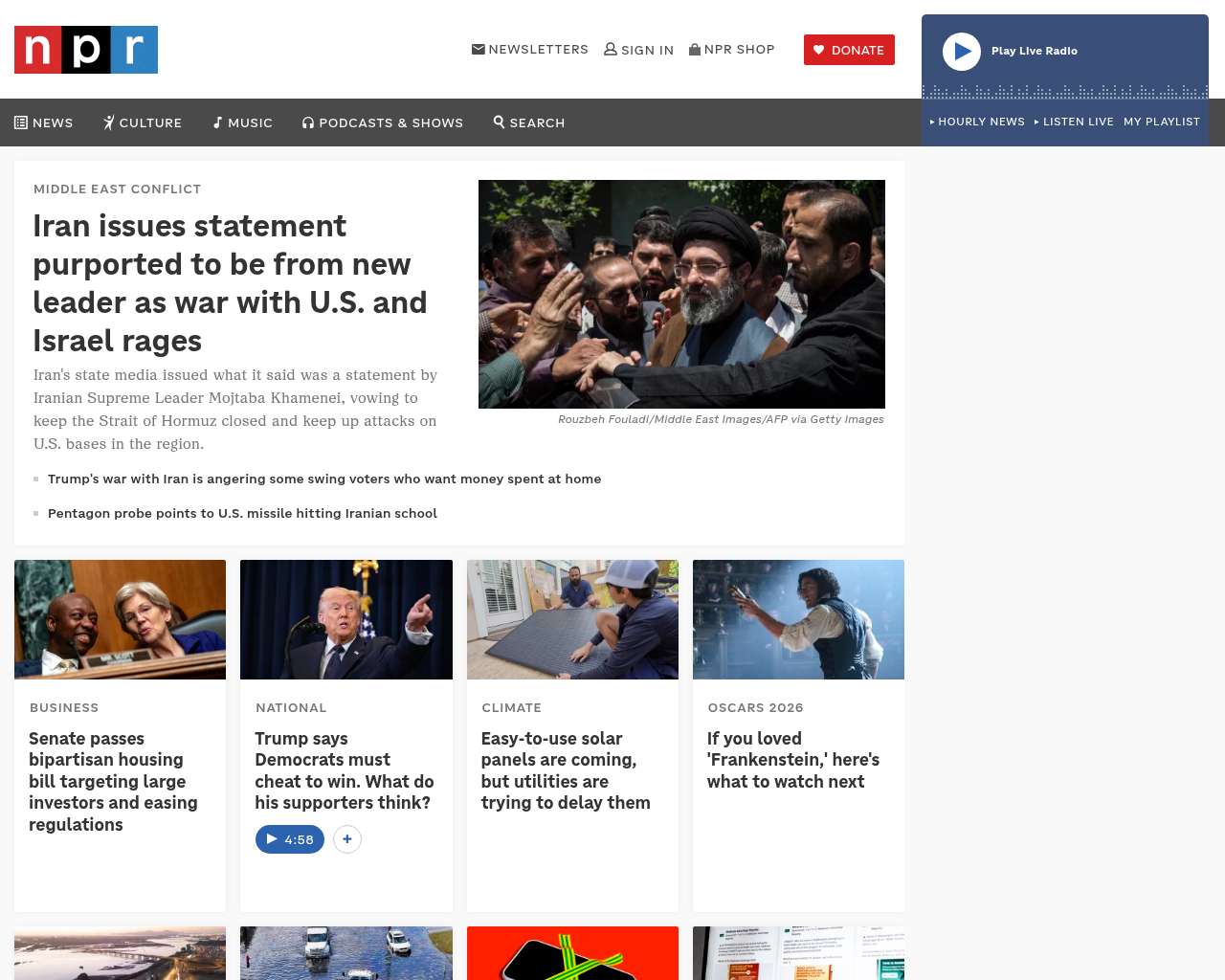Viewport: 1225px width, 980px height.
Task: Read 'Frankenstein' what to watch next story
Action: pyautogui.click(x=793, y=760)
